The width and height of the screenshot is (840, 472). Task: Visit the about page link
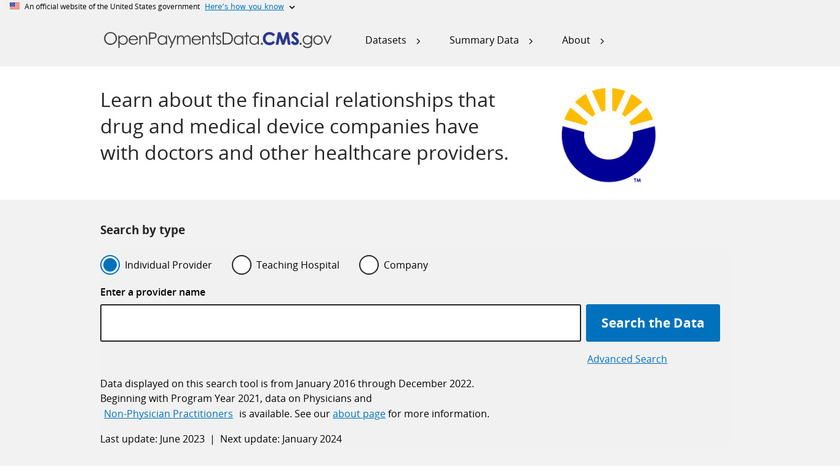coord(359,413)
